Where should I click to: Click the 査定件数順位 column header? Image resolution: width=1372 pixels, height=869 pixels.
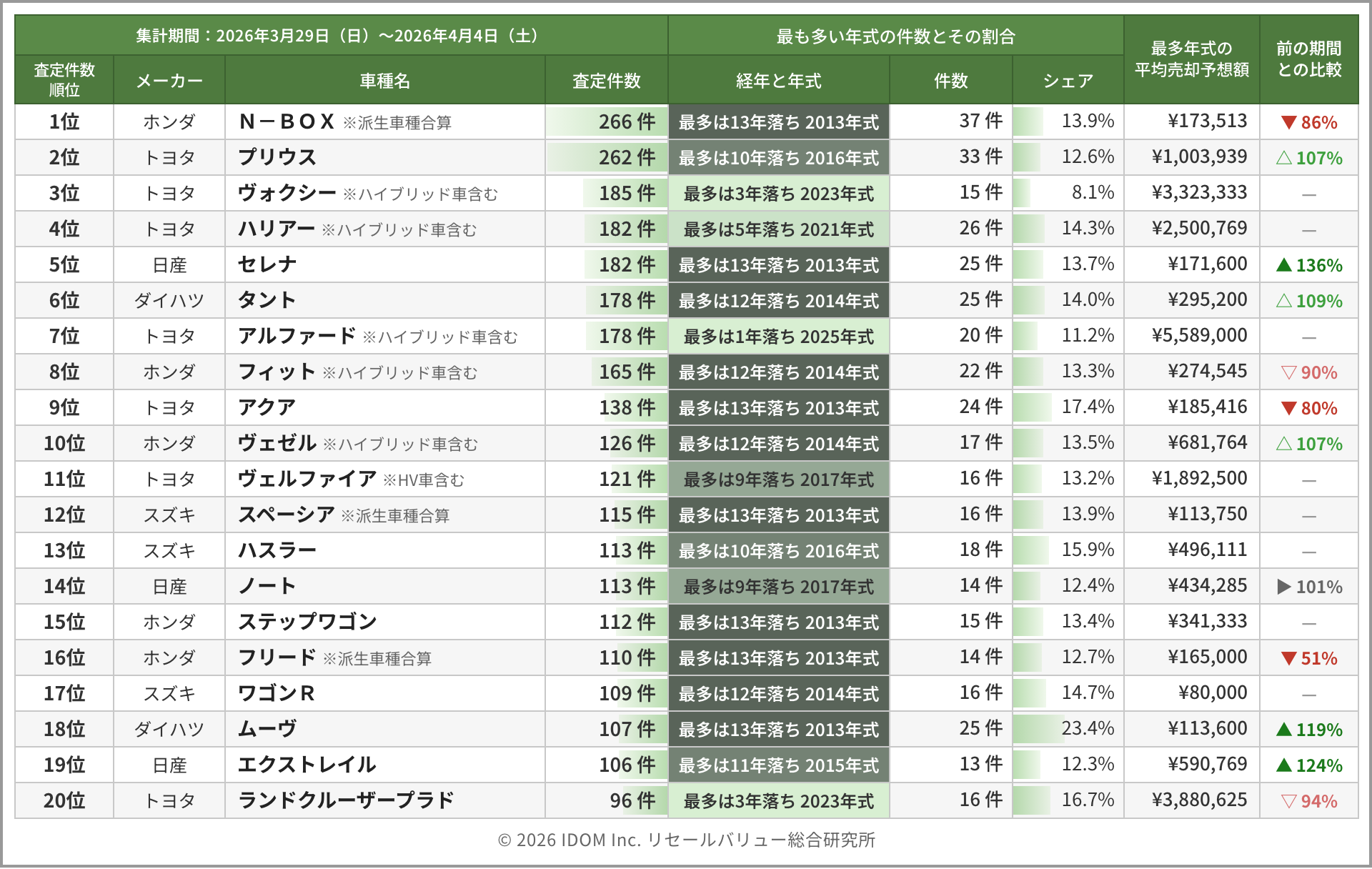pos(64,80)
